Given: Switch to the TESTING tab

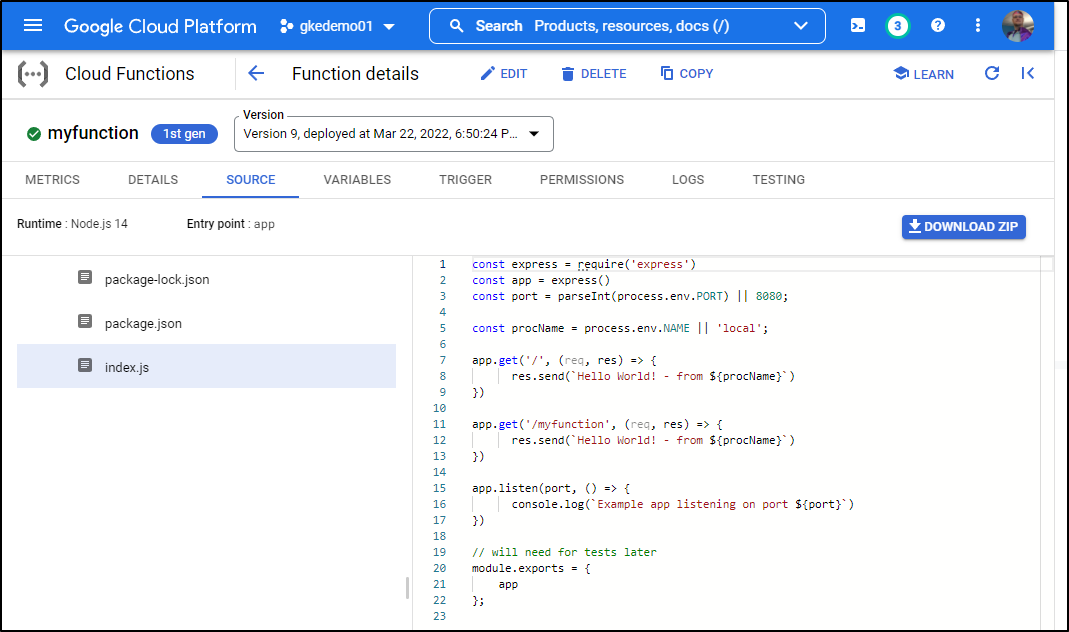Looking at the screenshot, I should [x=779, y=180].
